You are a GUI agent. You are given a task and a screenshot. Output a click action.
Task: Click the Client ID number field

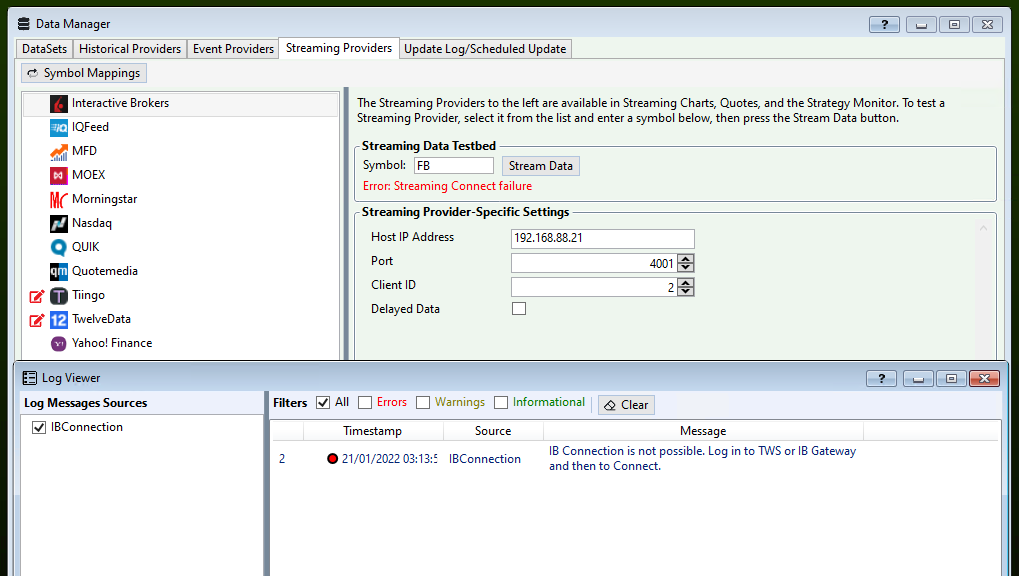coord(594,287)
